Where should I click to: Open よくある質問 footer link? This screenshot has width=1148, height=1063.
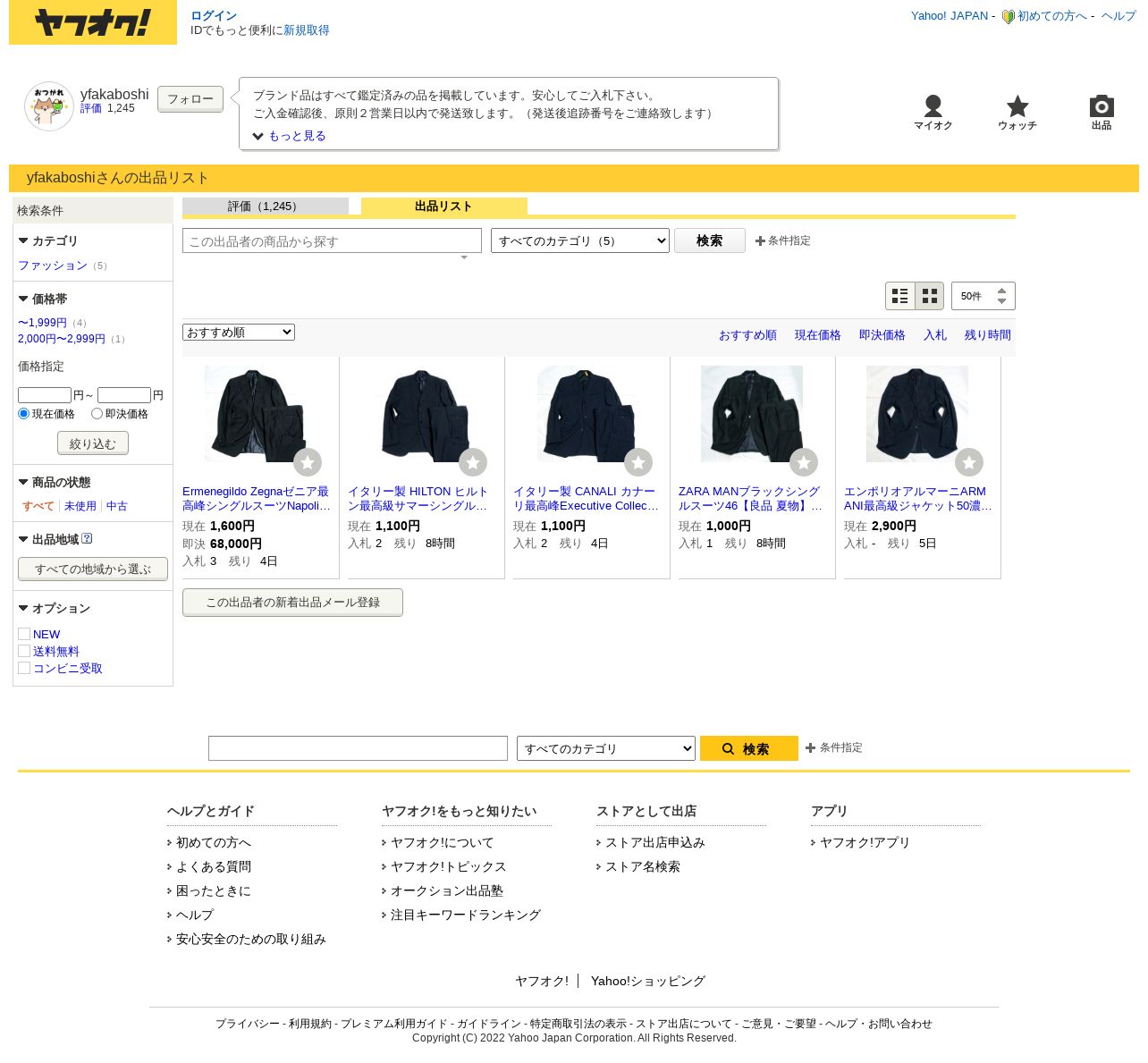click(214, 867)
